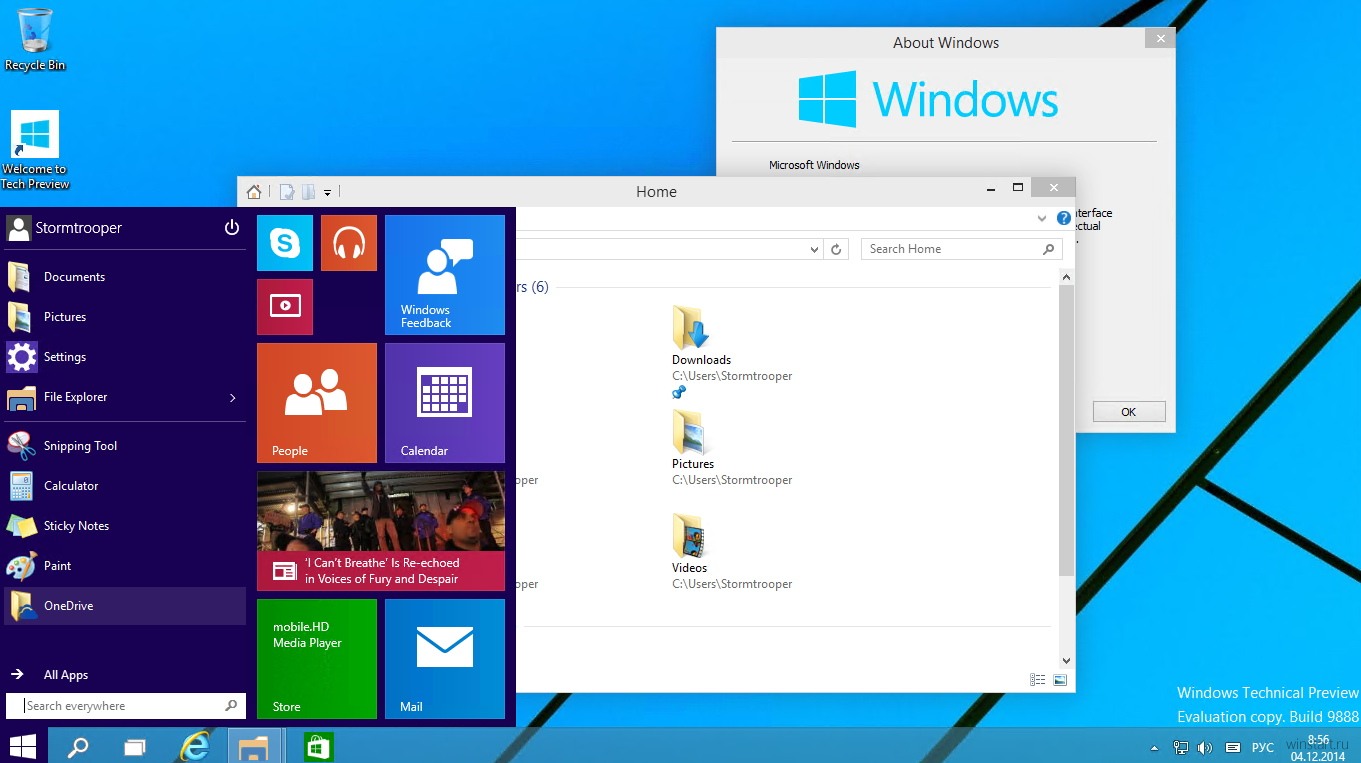
Task: Click the search magnifier in Start search box
Action: coord(232,706)
